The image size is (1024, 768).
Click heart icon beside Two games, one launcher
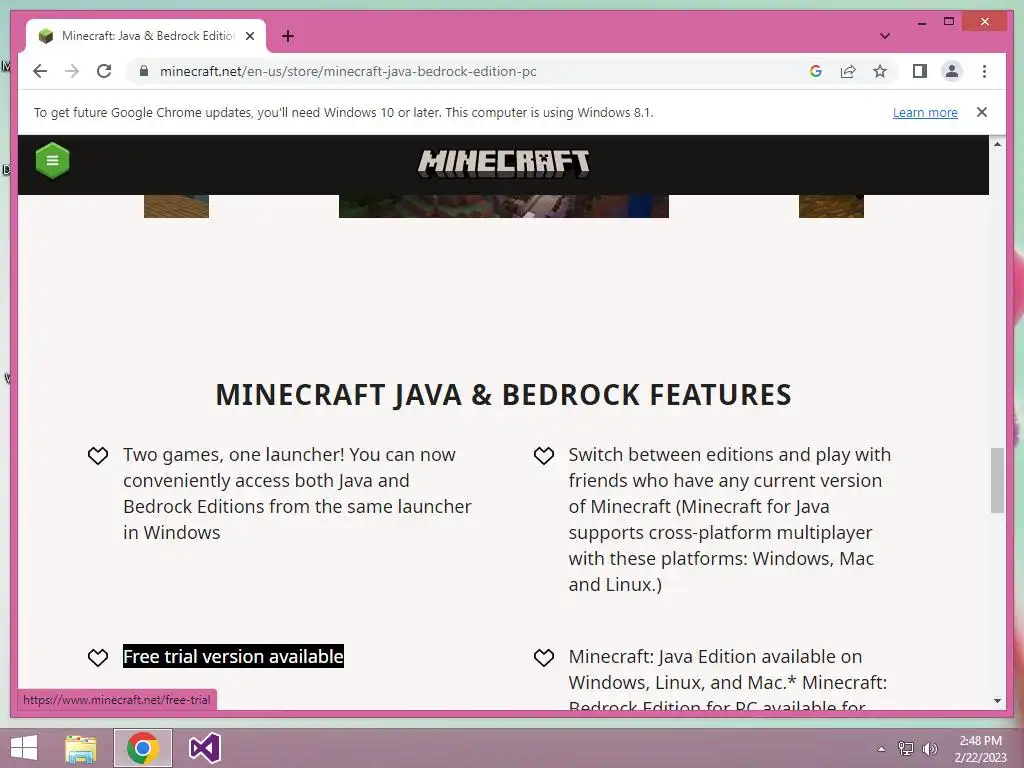98,455
